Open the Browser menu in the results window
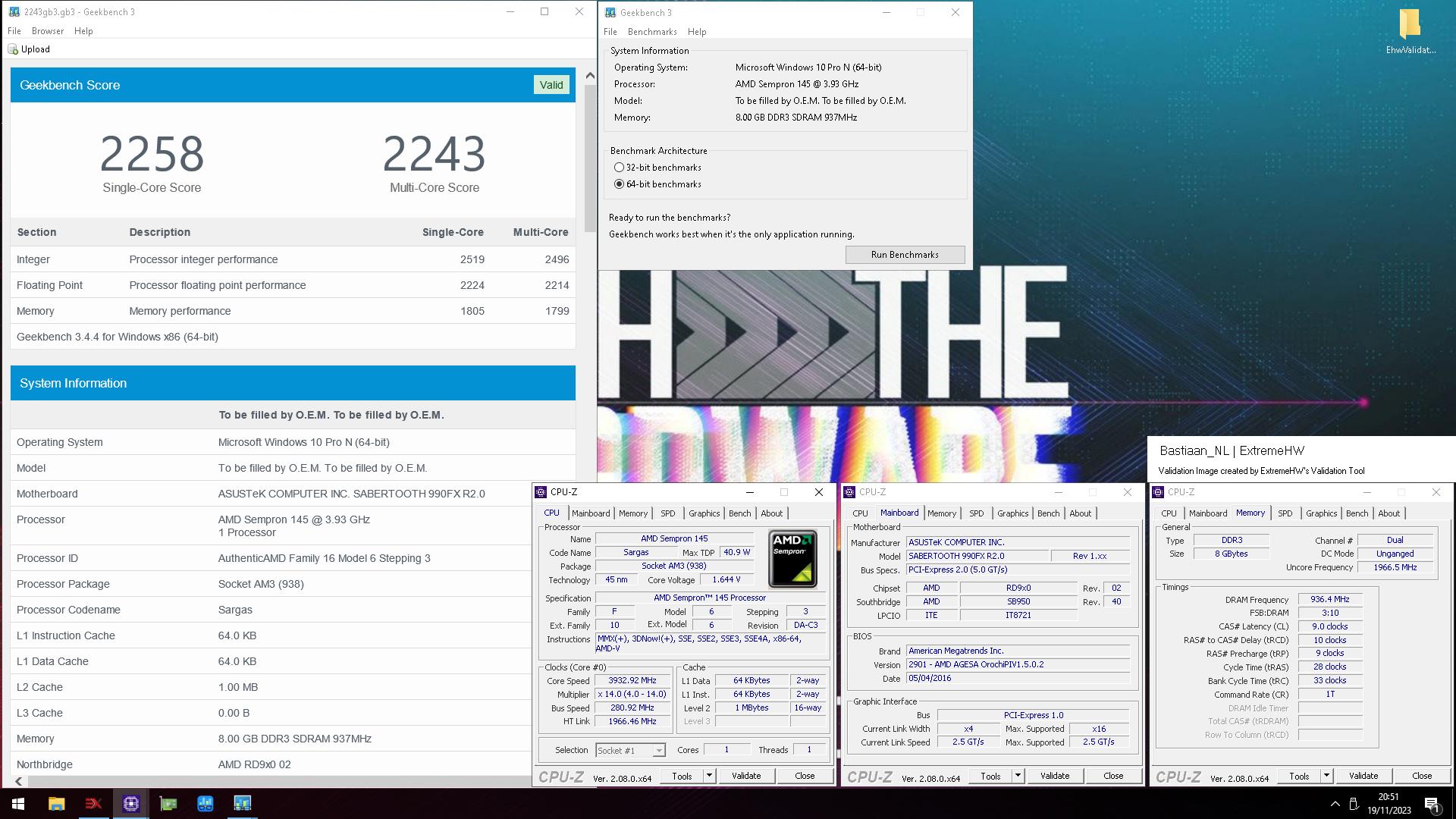Screen dimensions: 1456x819 click(x=48, y=31)
